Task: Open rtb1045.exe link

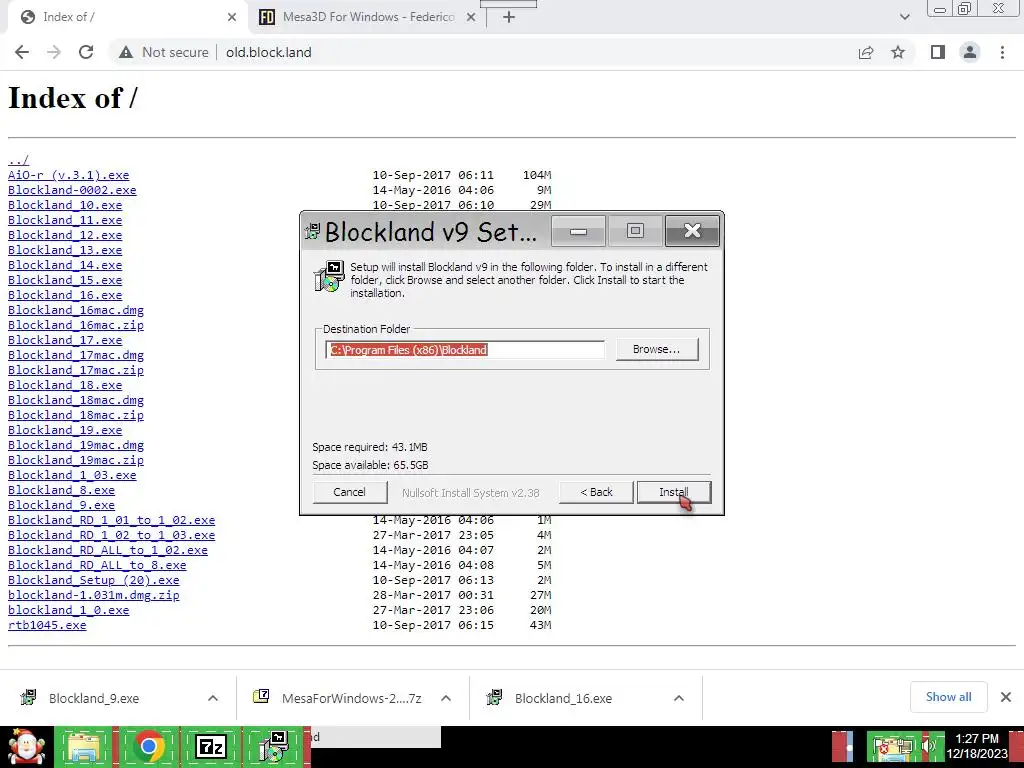Action: [x=47, y=626]
